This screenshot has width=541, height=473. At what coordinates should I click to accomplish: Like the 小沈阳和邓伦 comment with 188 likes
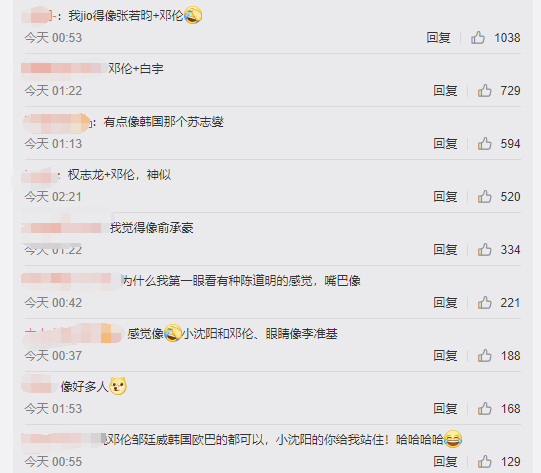click(x=484, y=356)
